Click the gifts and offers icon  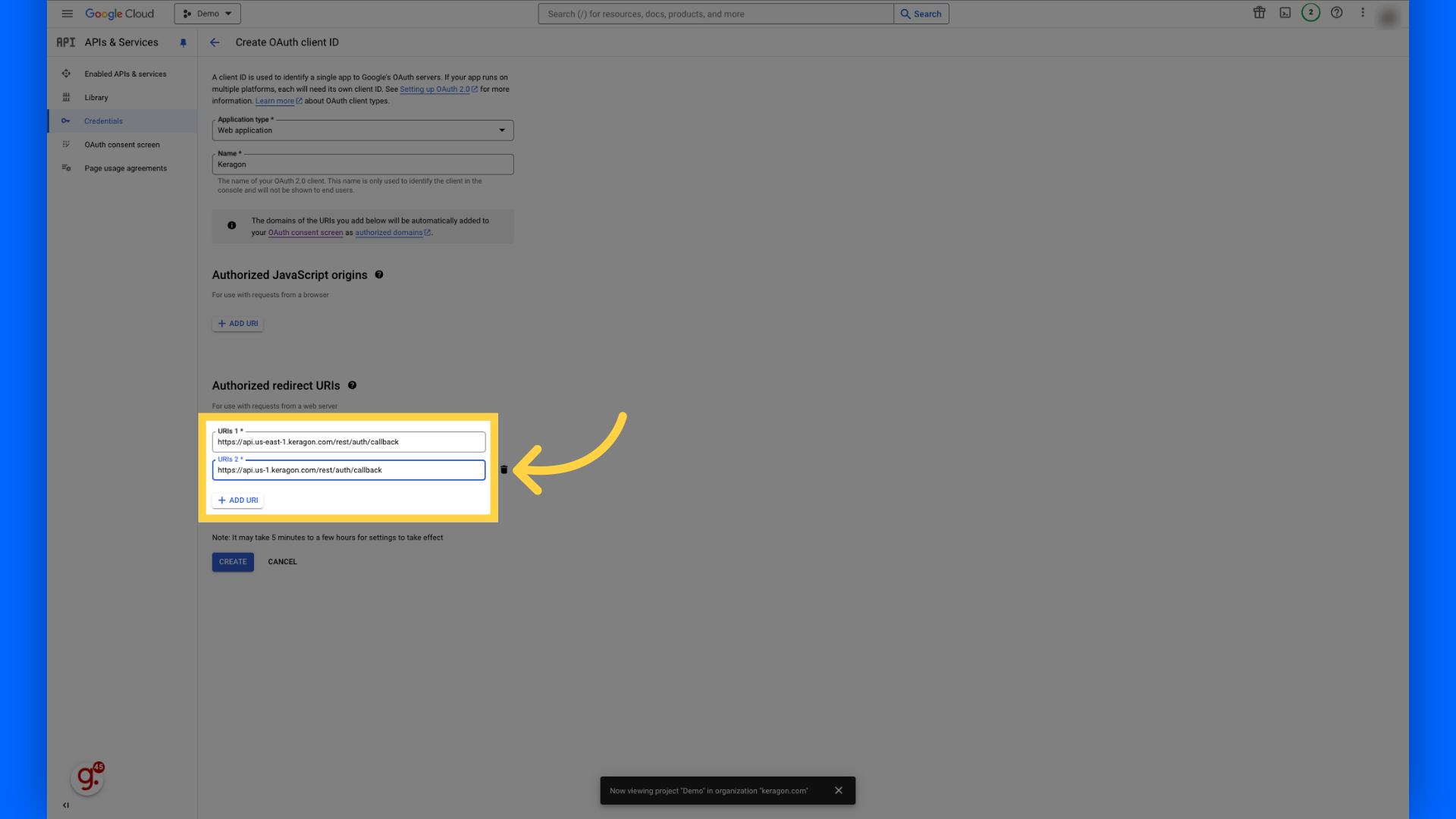(1259, 13)
